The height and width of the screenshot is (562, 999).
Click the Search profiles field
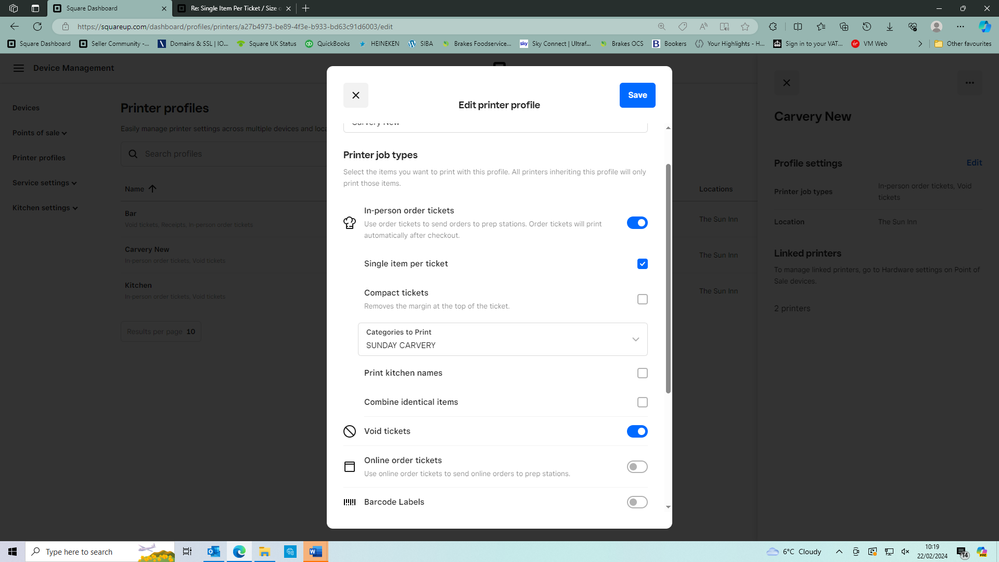tap(220, 154)
